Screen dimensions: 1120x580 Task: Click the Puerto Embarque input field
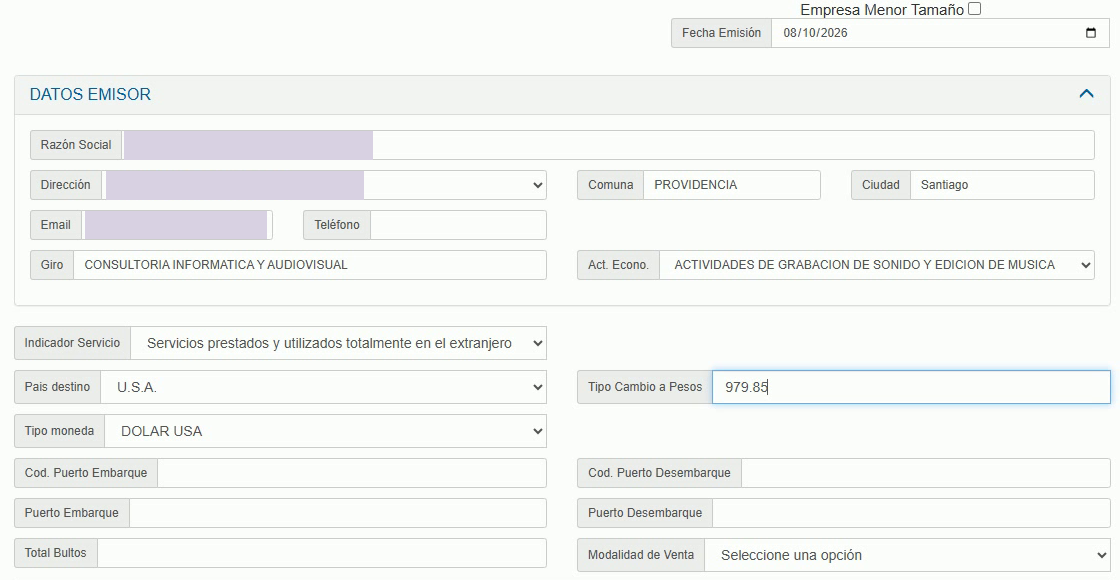tap(337, 513)
